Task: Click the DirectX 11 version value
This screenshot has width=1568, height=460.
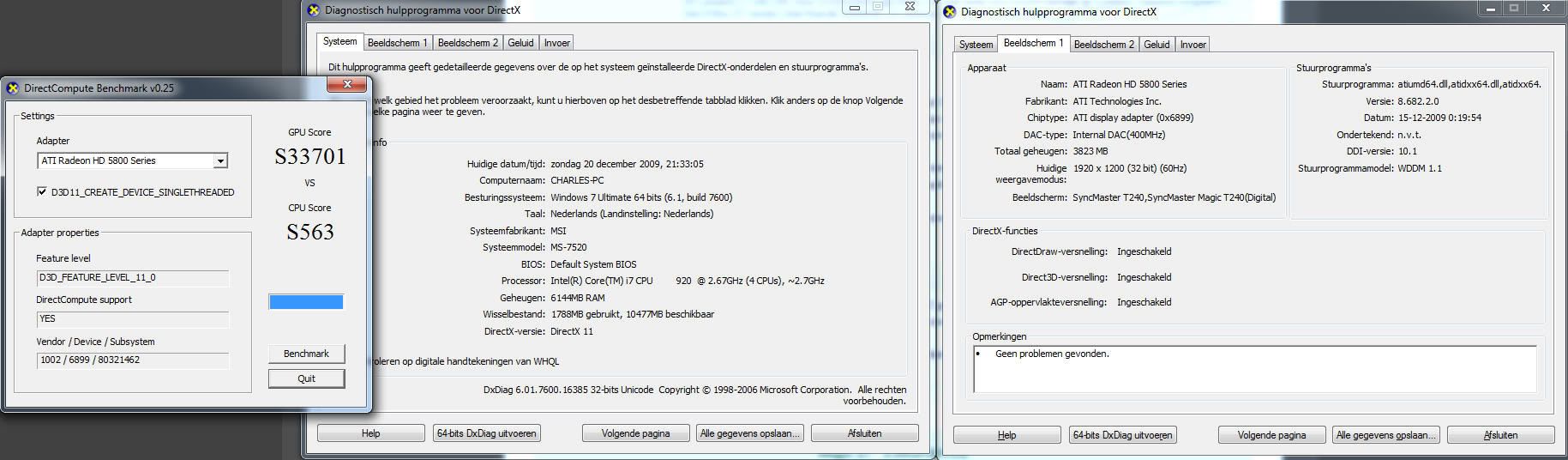Action: tap(572, 331)
